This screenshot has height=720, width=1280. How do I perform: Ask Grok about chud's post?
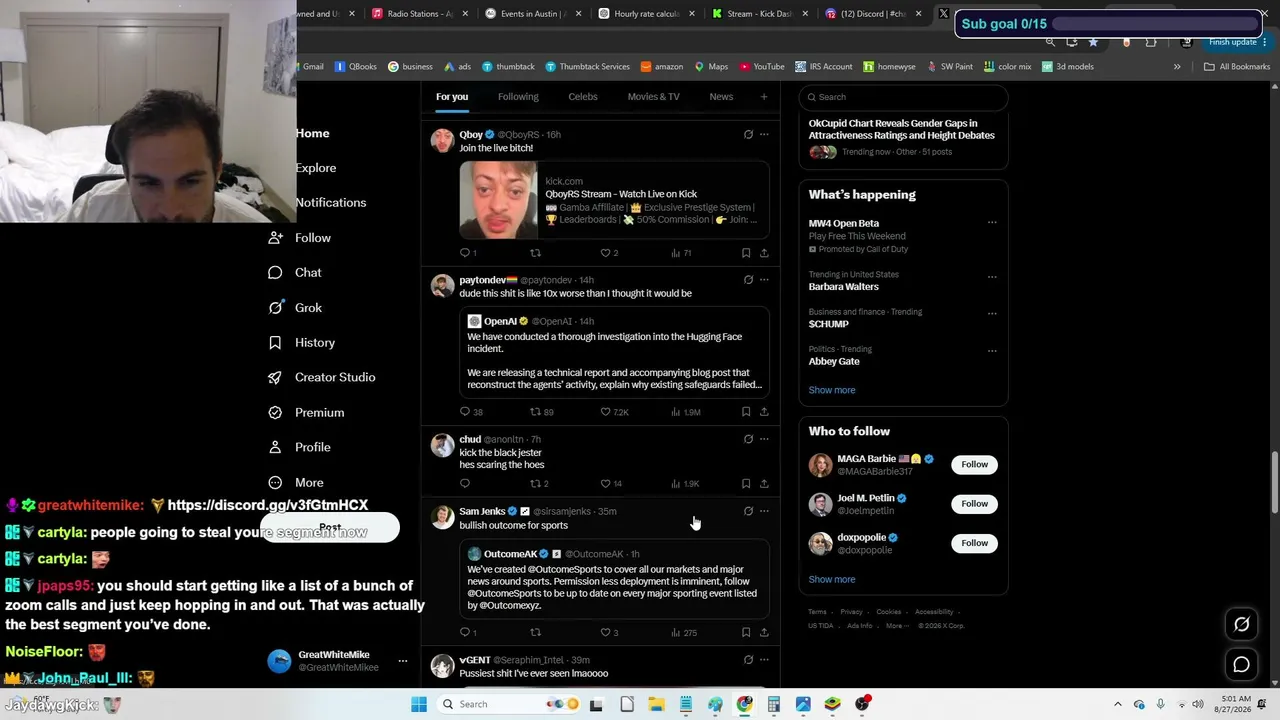(x=748, y=439)
